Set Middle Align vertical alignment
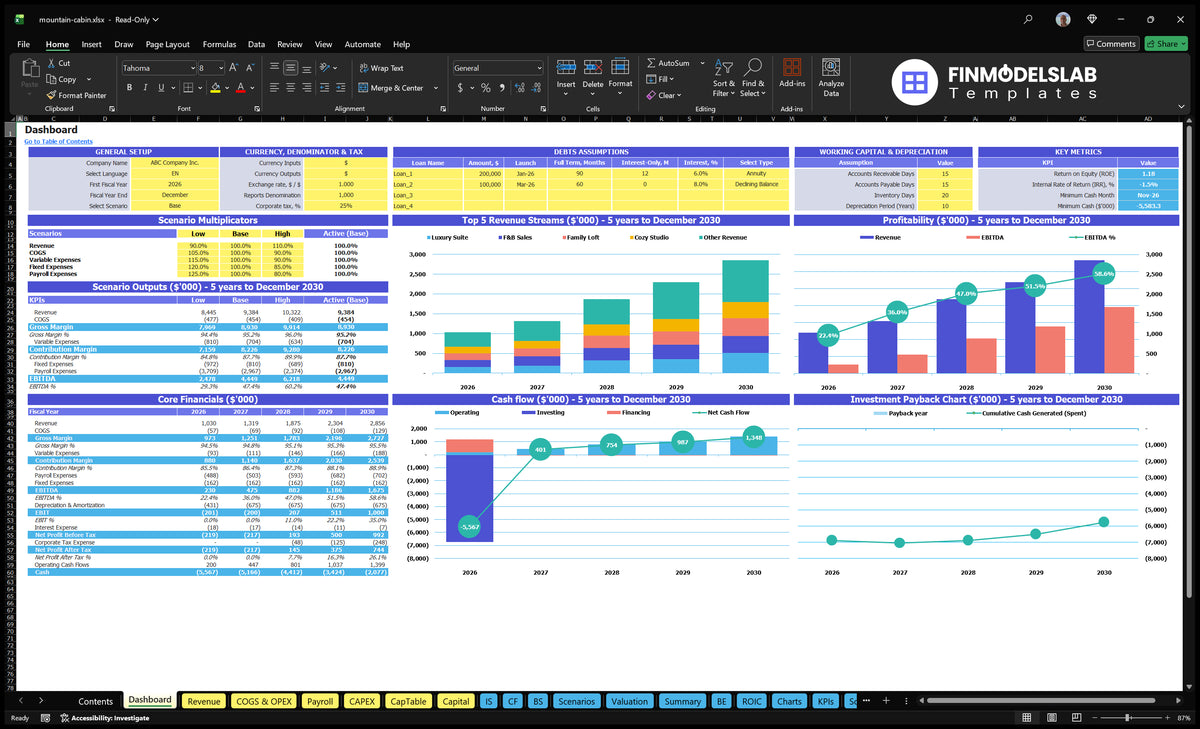 (x=289, y=68)
